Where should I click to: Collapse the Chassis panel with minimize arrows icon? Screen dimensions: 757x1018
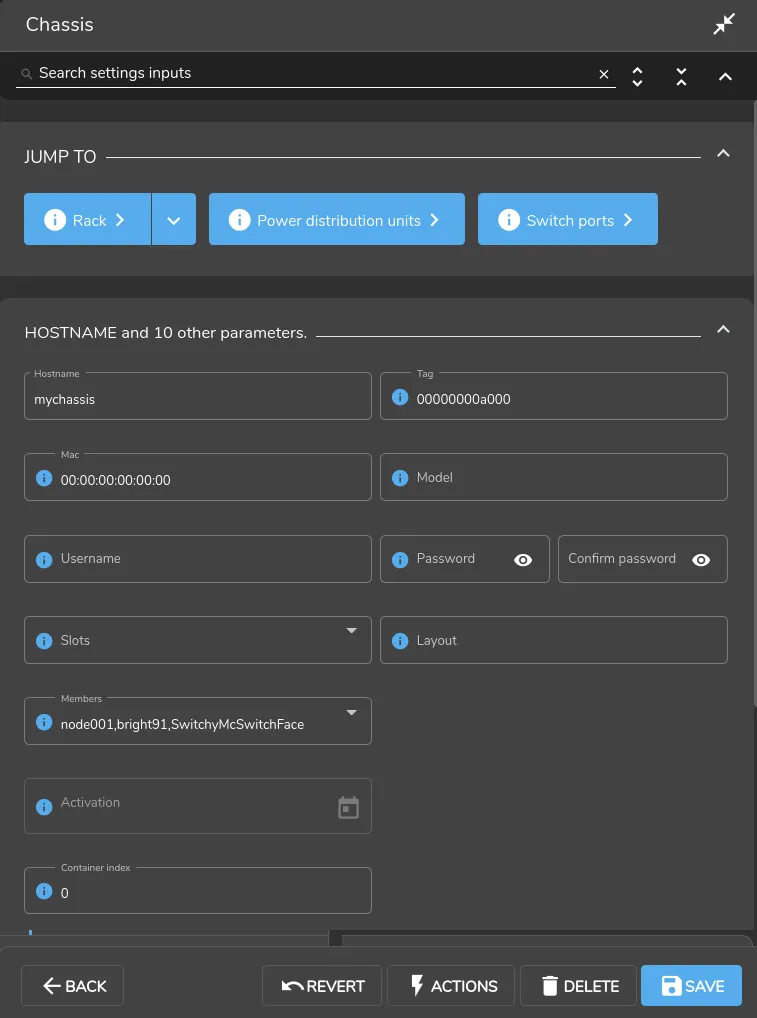(x=723, y=24)
